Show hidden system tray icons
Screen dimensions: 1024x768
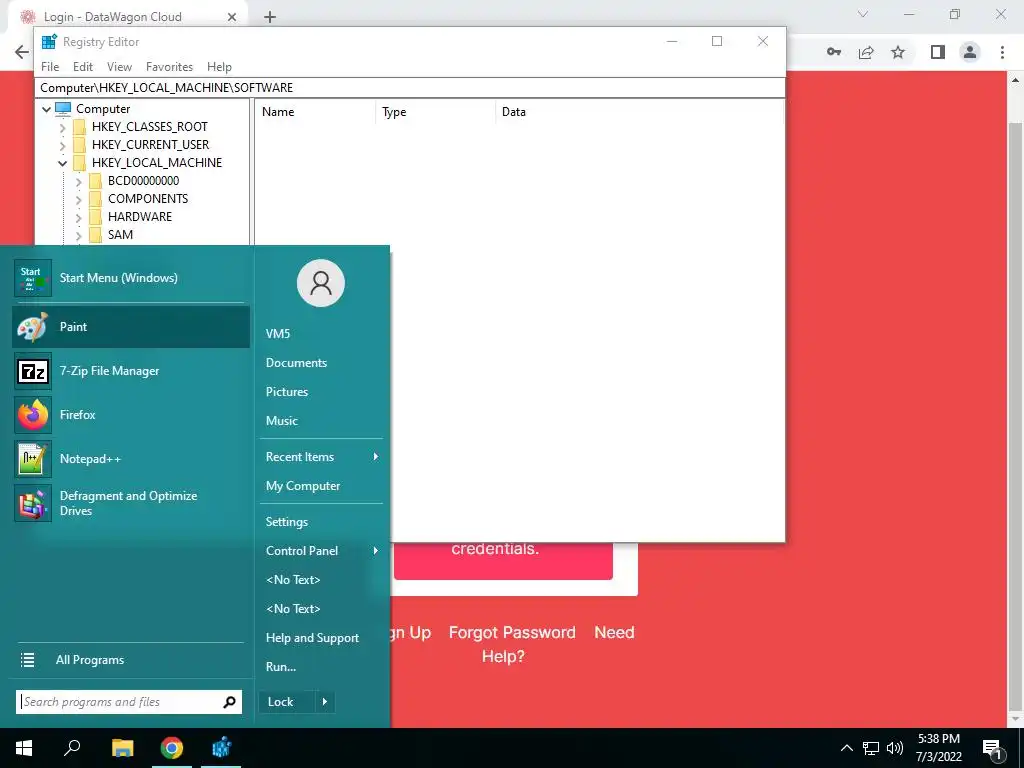coord(846,748)
